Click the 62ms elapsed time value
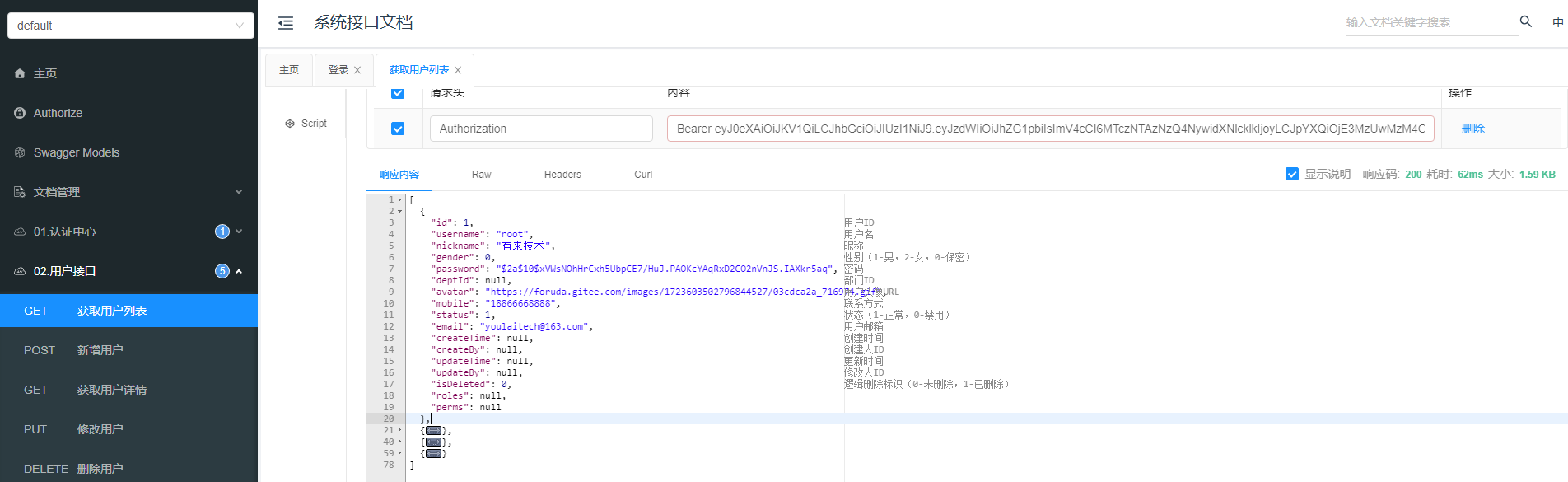This screenshot has width=1568, height=482. [1470, 175]
